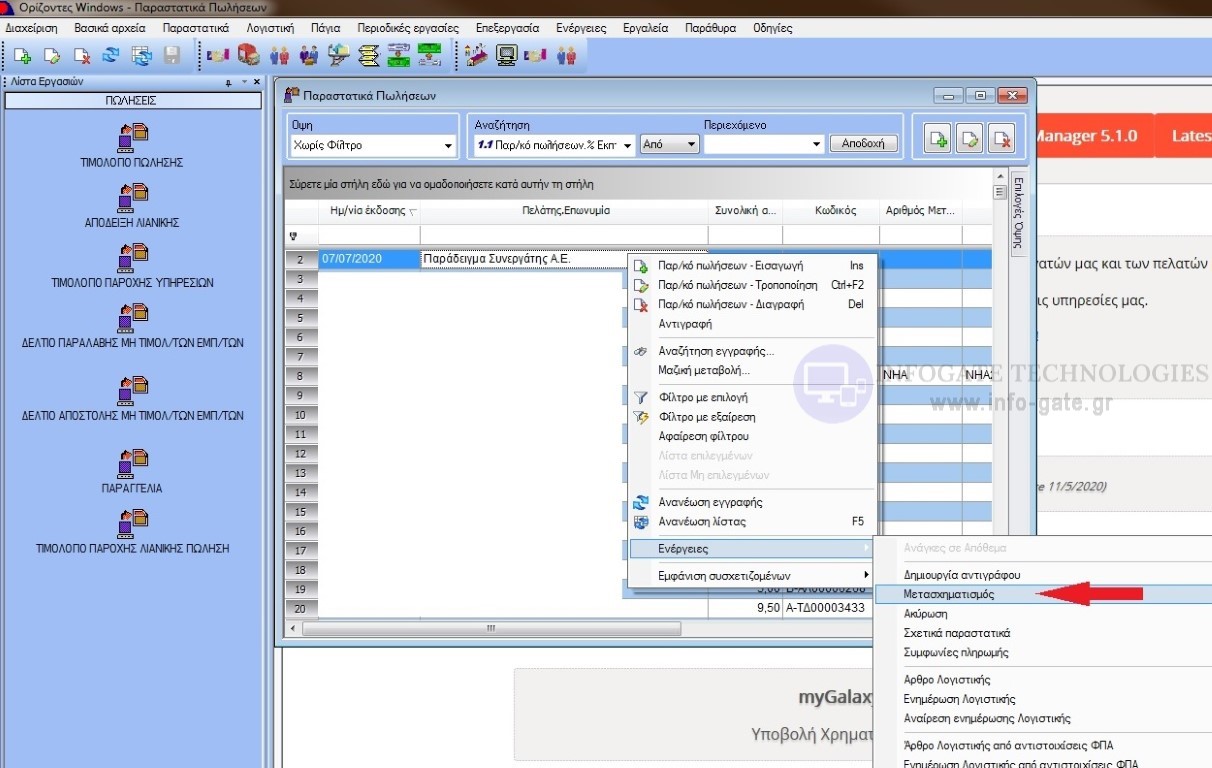Click the ΠΩΛΗΣΕΙΣ header button in task list

click(x=131, y=101)
